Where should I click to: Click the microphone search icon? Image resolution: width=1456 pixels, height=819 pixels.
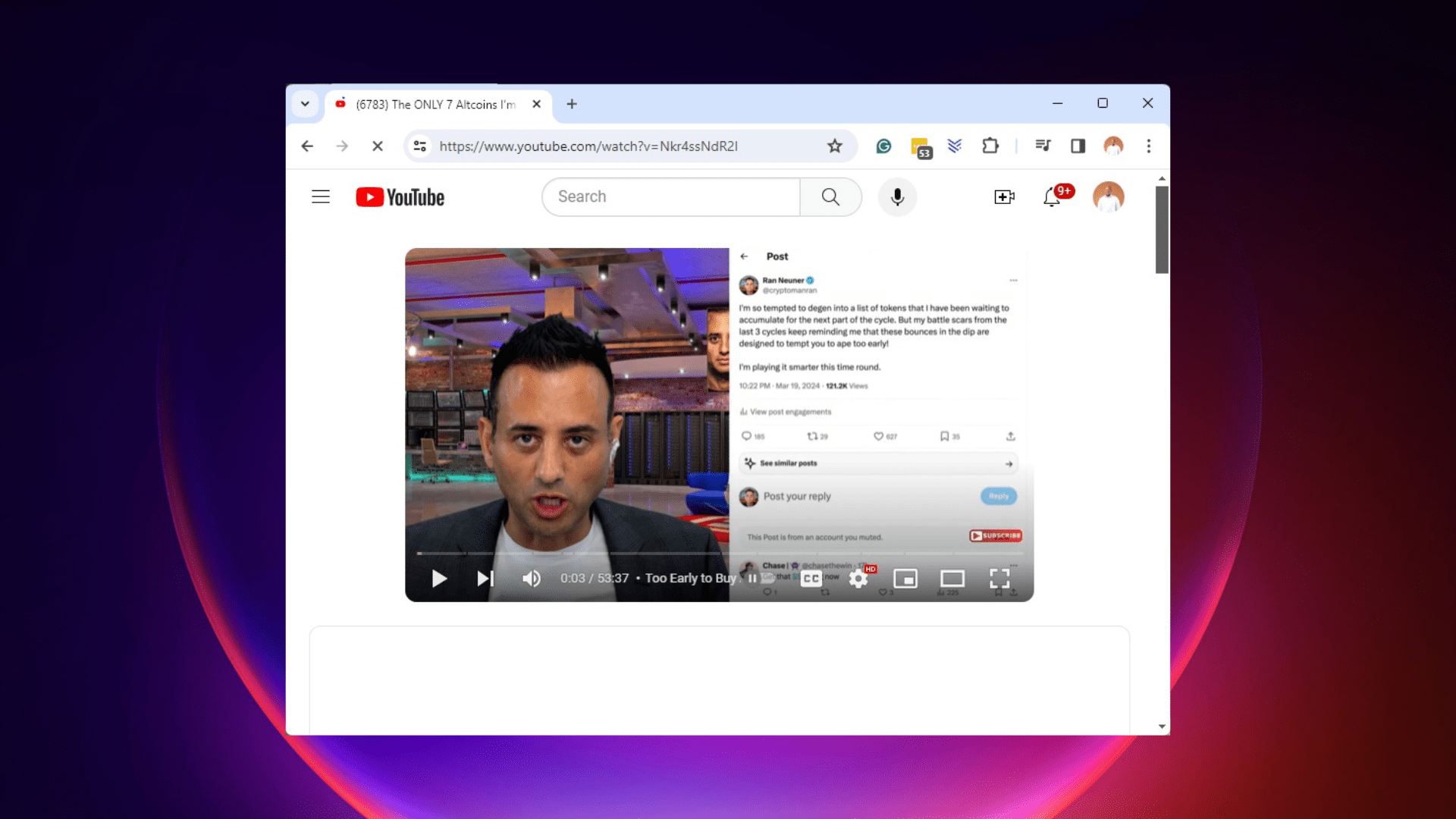pyautogui.click(x=897, y=196)
